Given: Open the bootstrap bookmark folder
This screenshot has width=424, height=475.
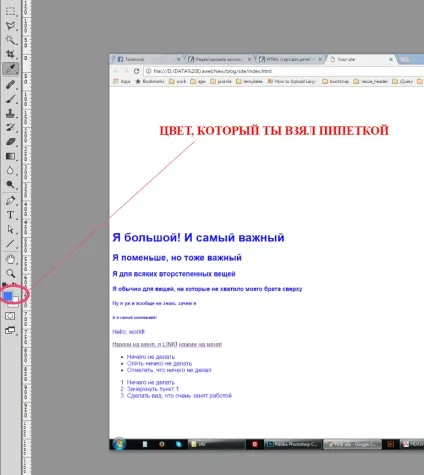Looking at the screenshot, I should click(336, 81).
